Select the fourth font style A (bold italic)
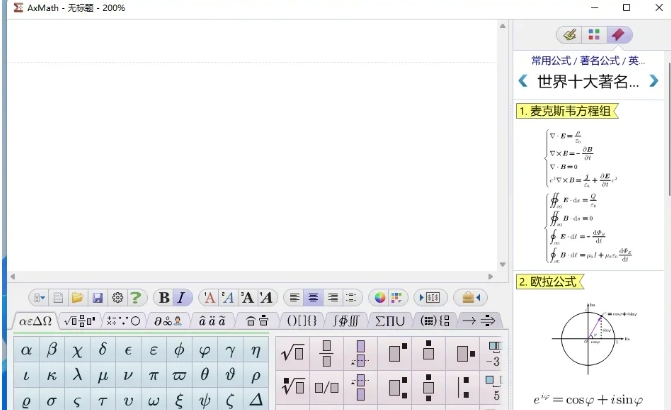The width and height of the screenshot is (671, 410). click(266, 297)
